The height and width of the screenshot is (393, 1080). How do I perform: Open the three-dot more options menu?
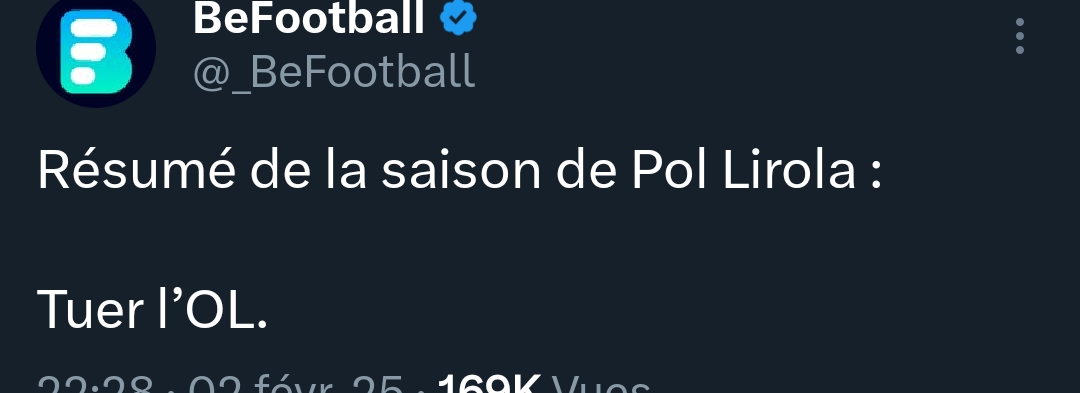coord(1019,36)
